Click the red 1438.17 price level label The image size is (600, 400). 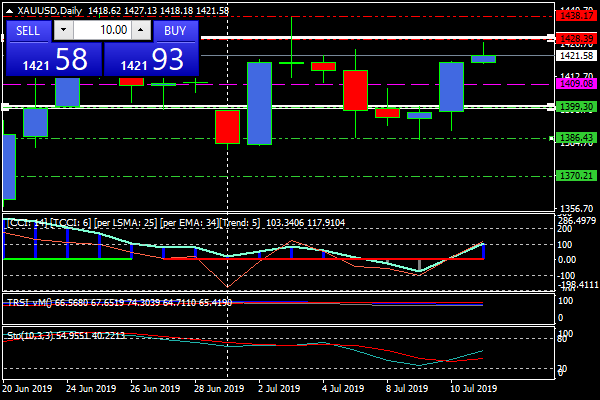[x=577, y=16]
